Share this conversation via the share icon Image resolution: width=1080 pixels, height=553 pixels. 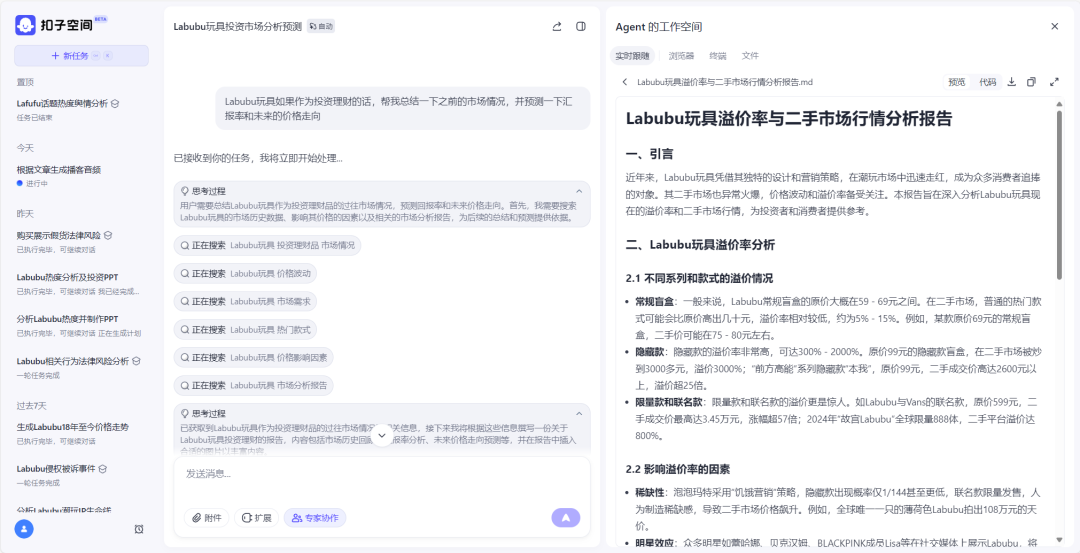click(x=557, y=26)
